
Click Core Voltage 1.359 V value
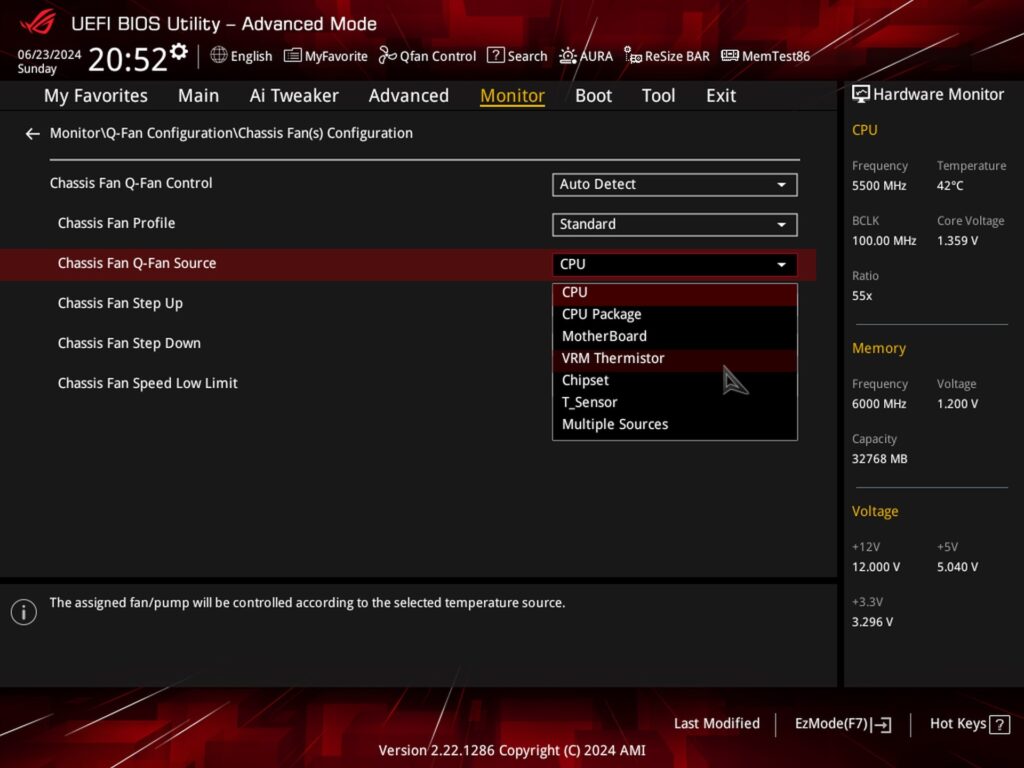957,241
